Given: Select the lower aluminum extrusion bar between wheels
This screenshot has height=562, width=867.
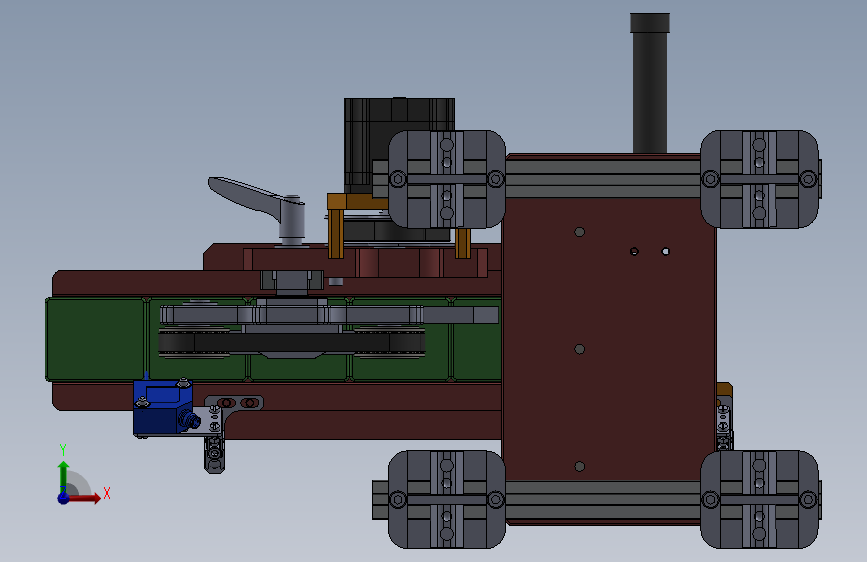Looking at the screenshot, I should tap(603, 500).
